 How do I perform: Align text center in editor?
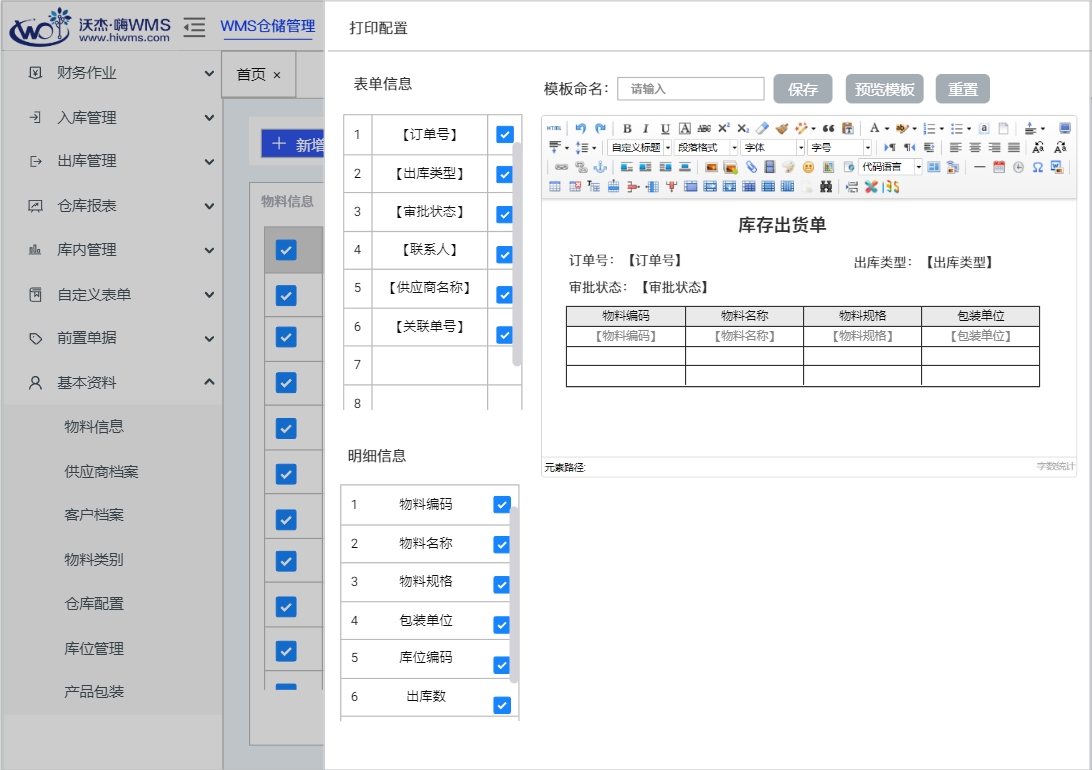975,148
